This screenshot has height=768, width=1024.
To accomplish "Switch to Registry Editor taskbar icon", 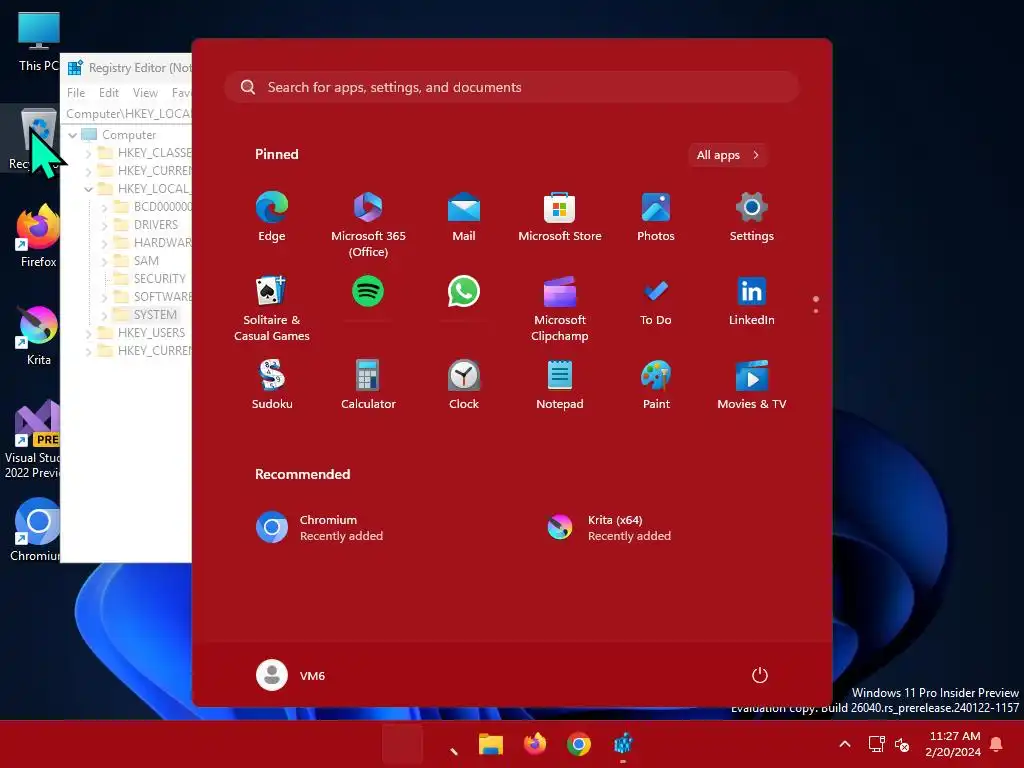I will pyautogui.click(x=623, y=744).
